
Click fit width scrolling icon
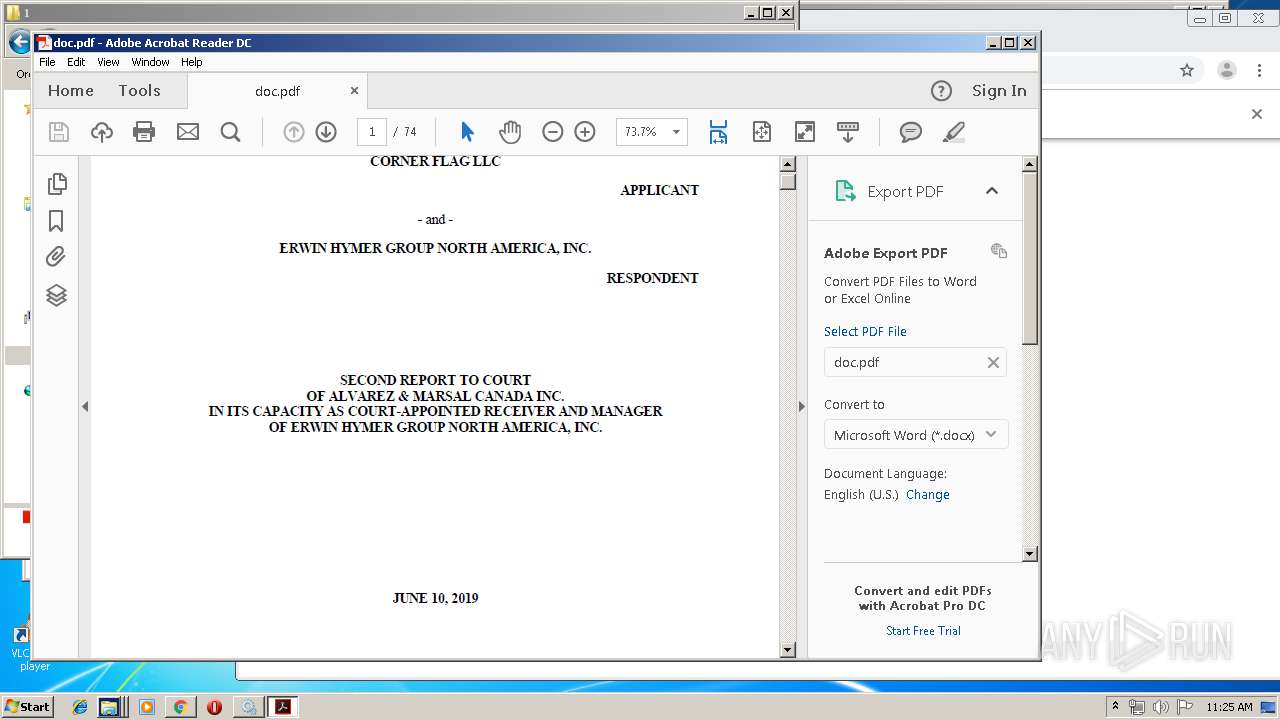click(x=718, y=132)
